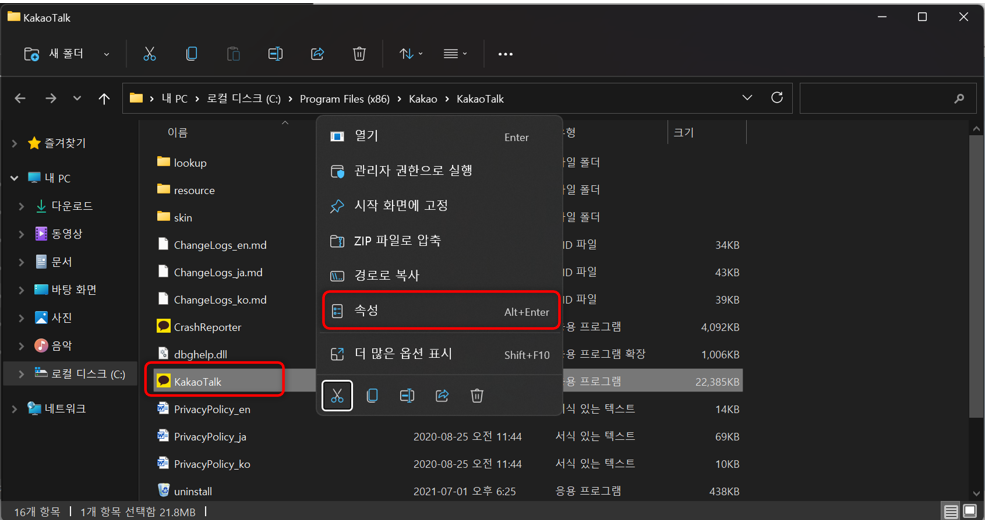Click 로컬 디스크 (C:) in the address breadcrumb

tap(244, 99)
